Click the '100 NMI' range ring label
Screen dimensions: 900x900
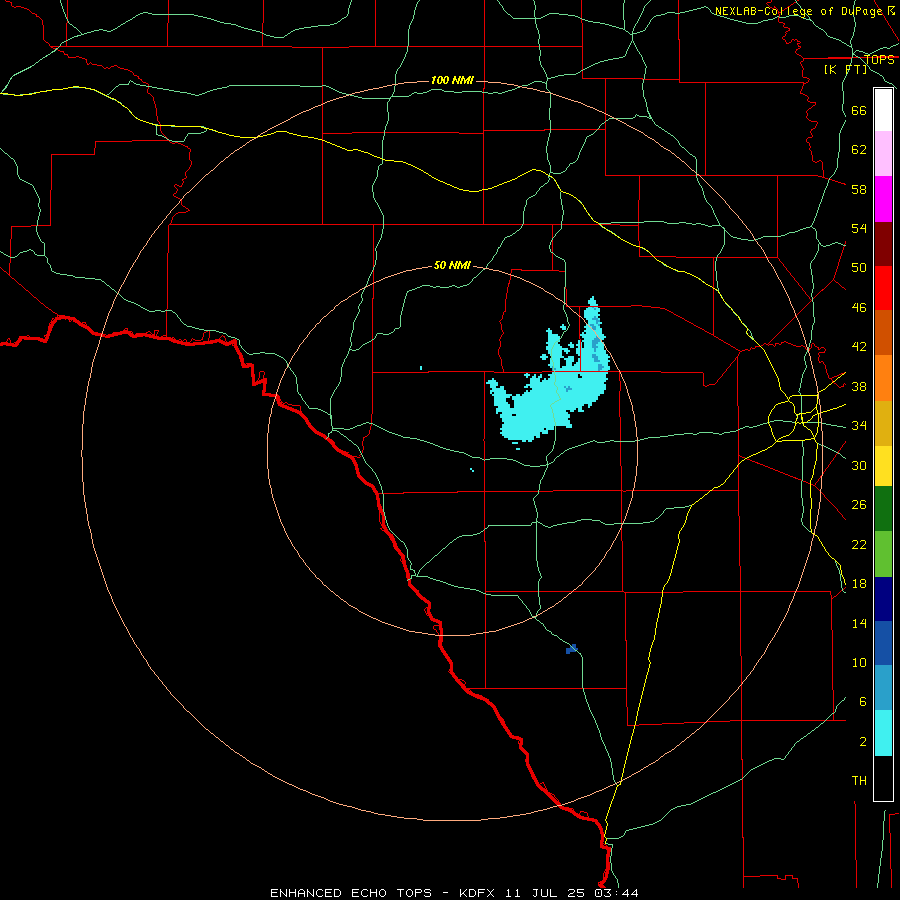pyautogui.click(x=452, y=80)
